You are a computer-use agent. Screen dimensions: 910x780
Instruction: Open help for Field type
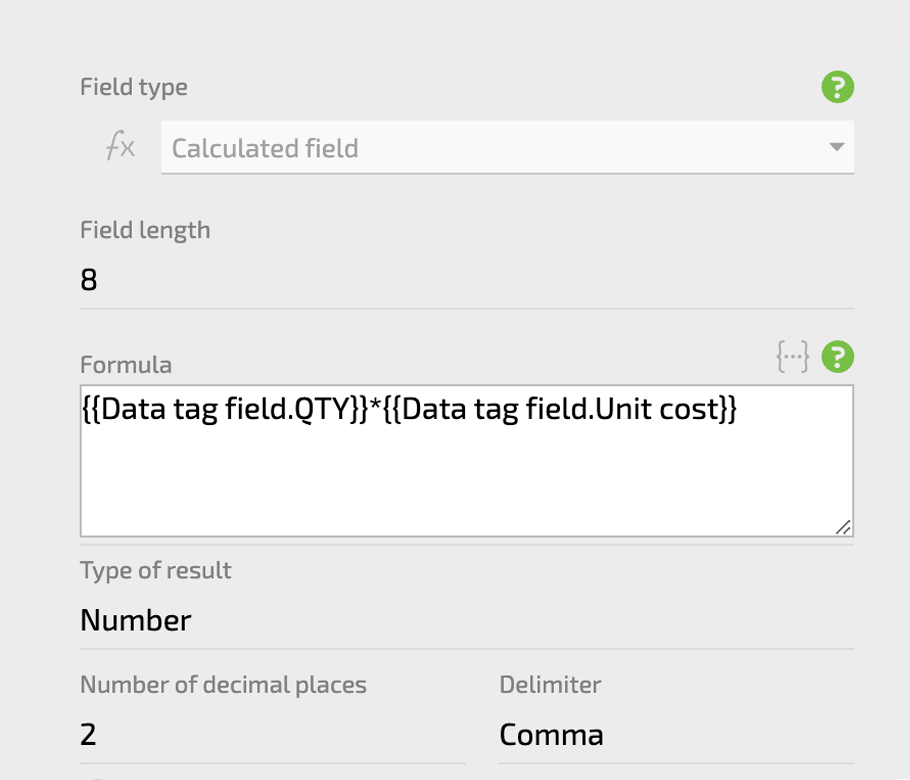(837, 87)
